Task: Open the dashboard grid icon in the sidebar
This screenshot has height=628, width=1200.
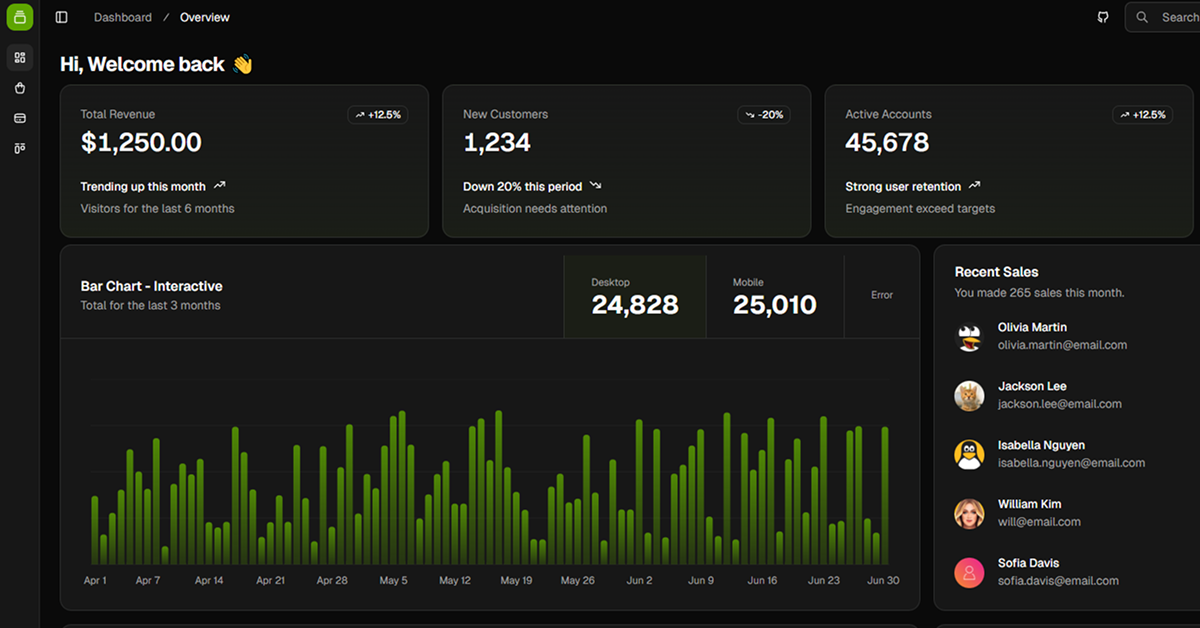Action: (x=19, y=57)
